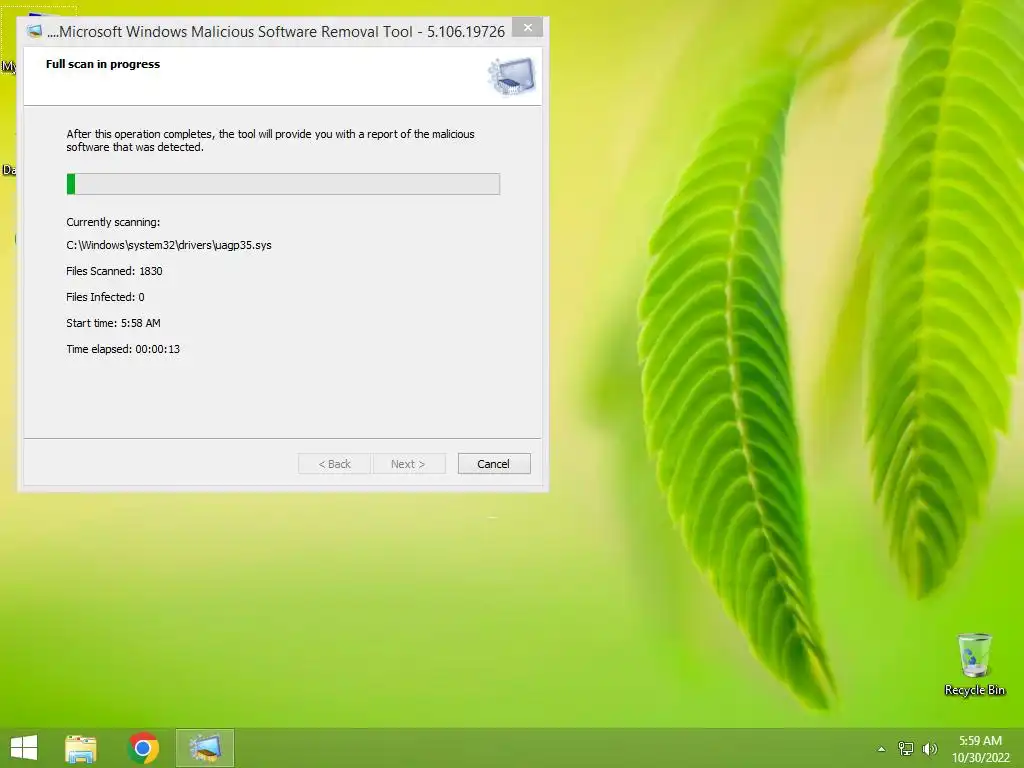The width and height of the screenshot is (1024, 768).
Task: Open the Windows Start button
Action: pos(24,748)
